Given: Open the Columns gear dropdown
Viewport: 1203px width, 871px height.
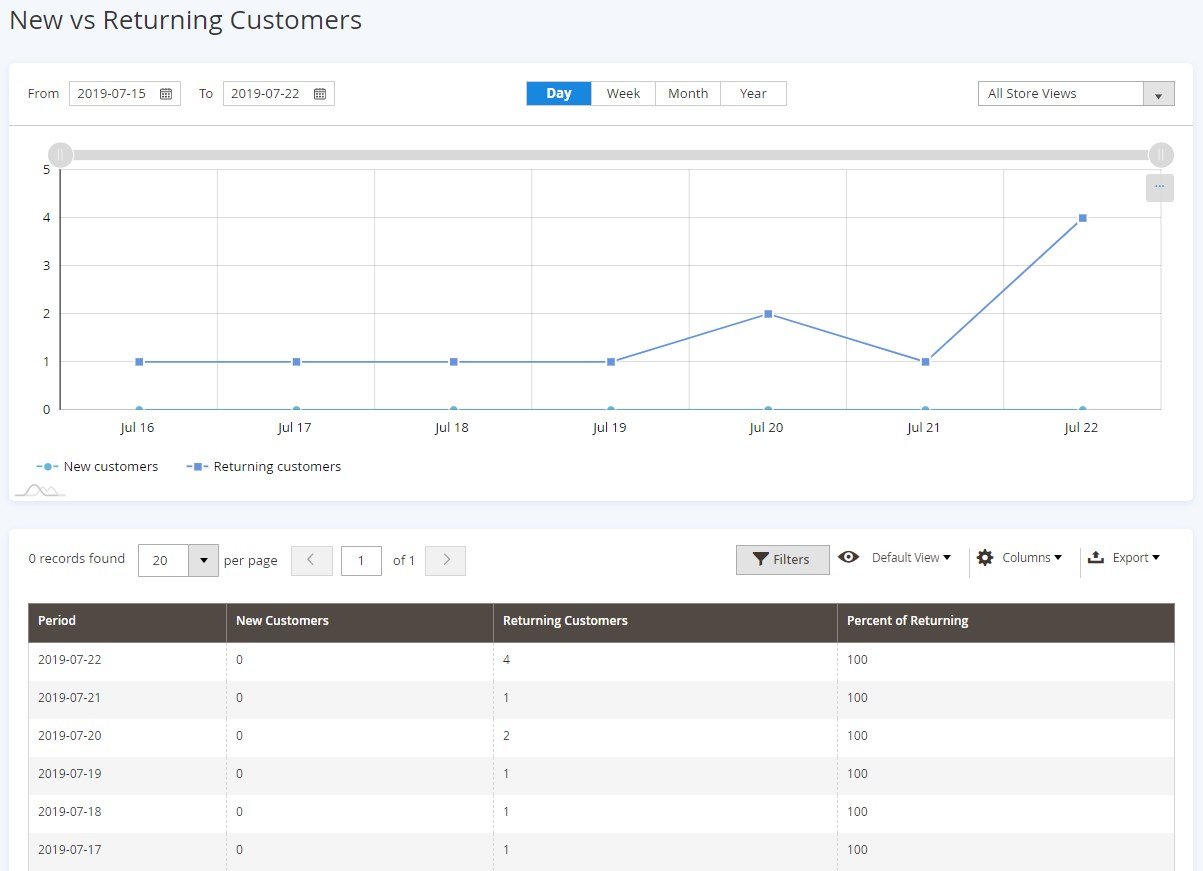Looking at the screenshot, I should pos(1018,557).
